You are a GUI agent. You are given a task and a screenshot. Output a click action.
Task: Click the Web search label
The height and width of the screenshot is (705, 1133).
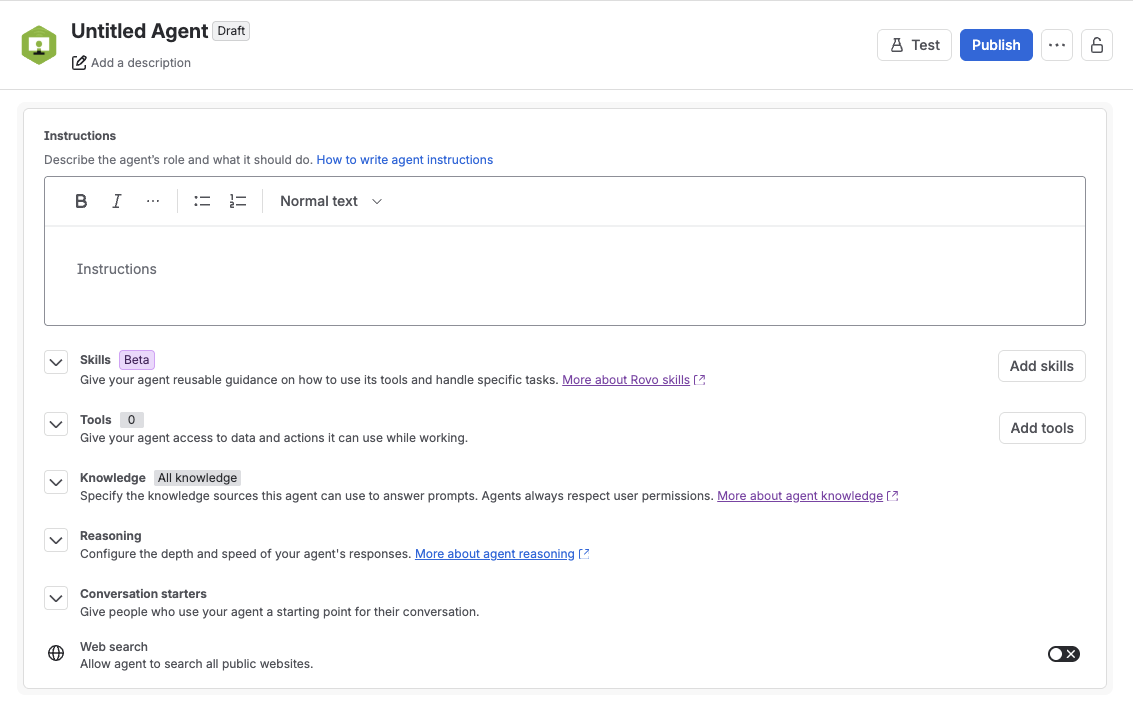click(x=113, y=646)
